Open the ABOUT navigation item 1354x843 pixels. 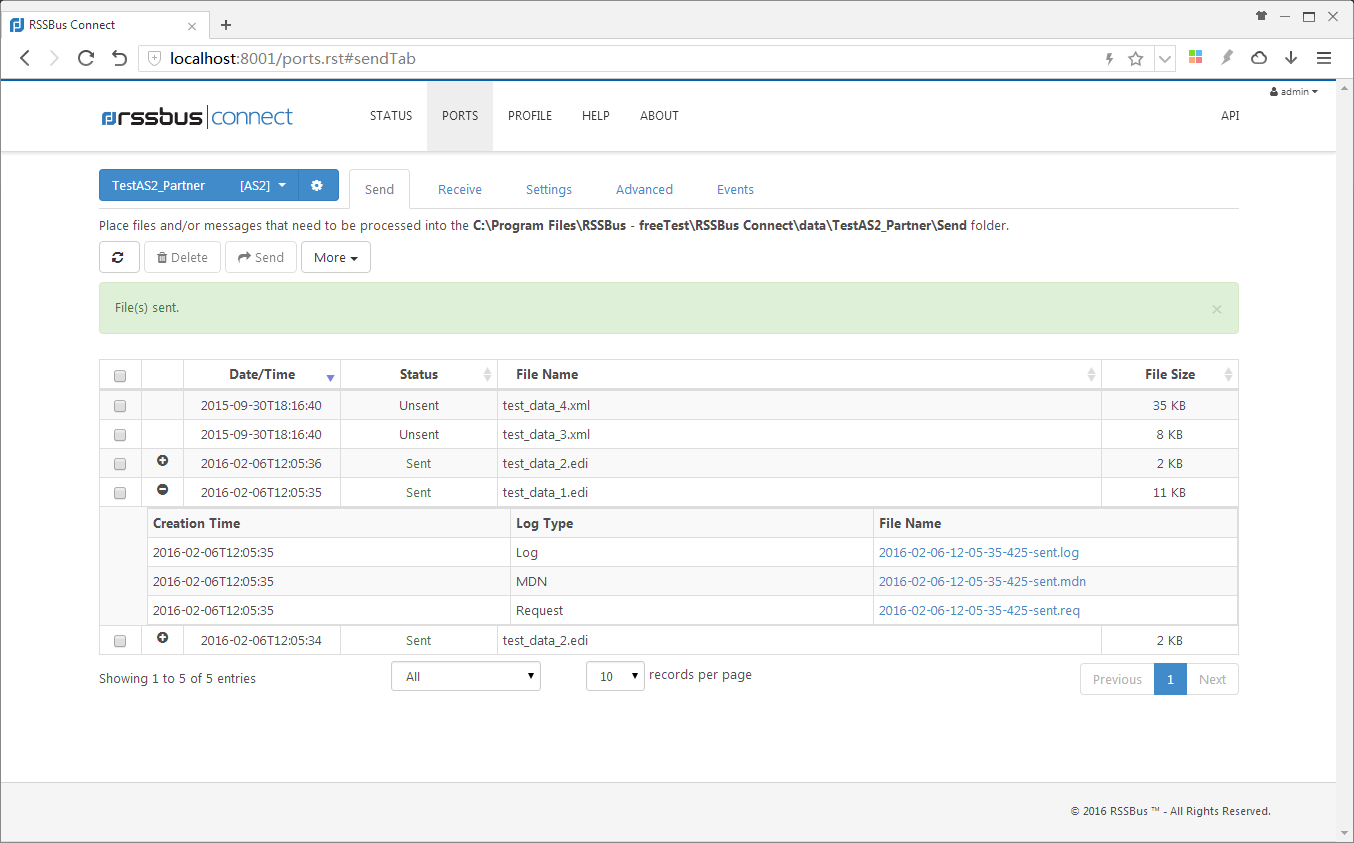[659, 116]
